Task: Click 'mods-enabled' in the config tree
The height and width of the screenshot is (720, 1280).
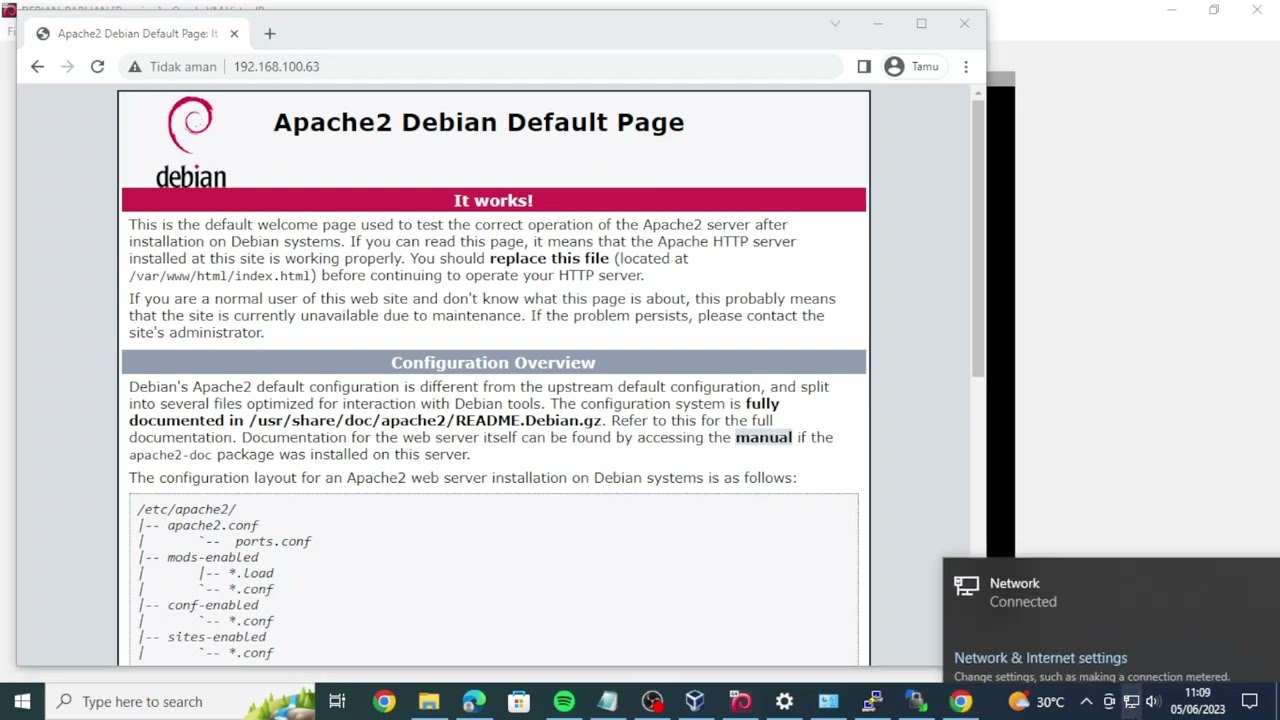Action: click(x=212, y=557)
